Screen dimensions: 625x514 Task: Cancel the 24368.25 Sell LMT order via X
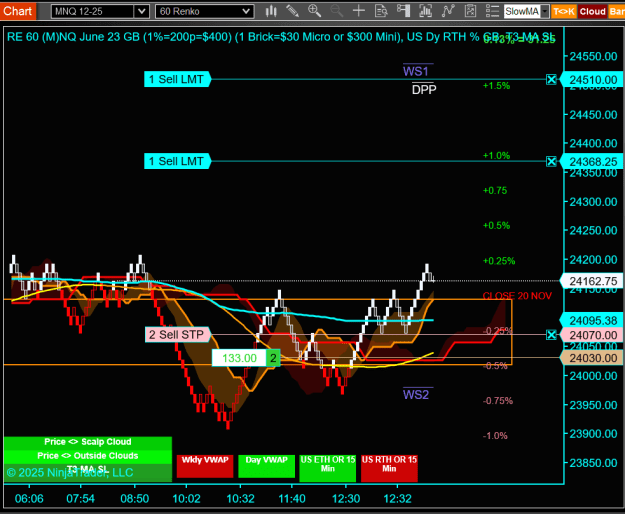551,161
